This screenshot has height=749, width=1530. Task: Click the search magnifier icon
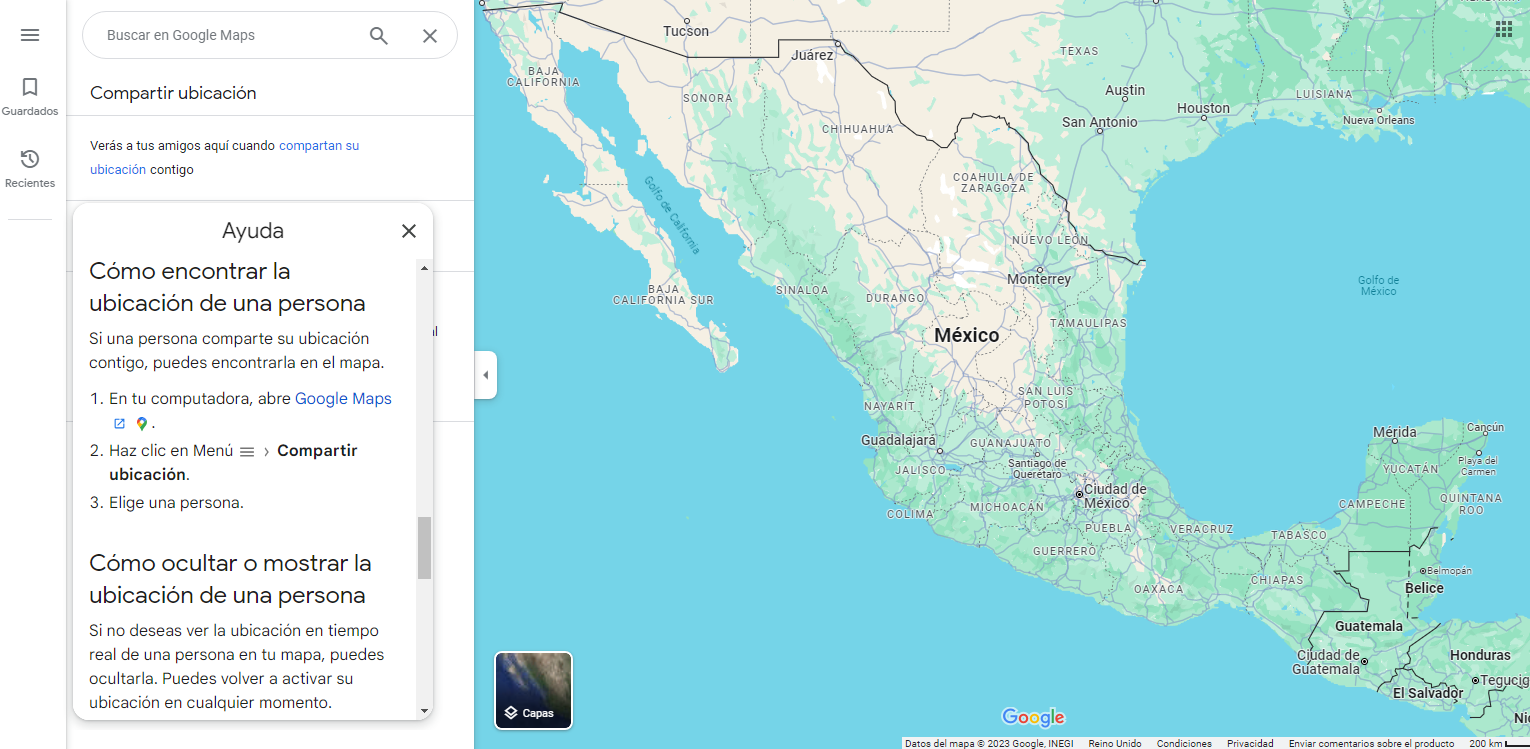[x=379, y=36]
